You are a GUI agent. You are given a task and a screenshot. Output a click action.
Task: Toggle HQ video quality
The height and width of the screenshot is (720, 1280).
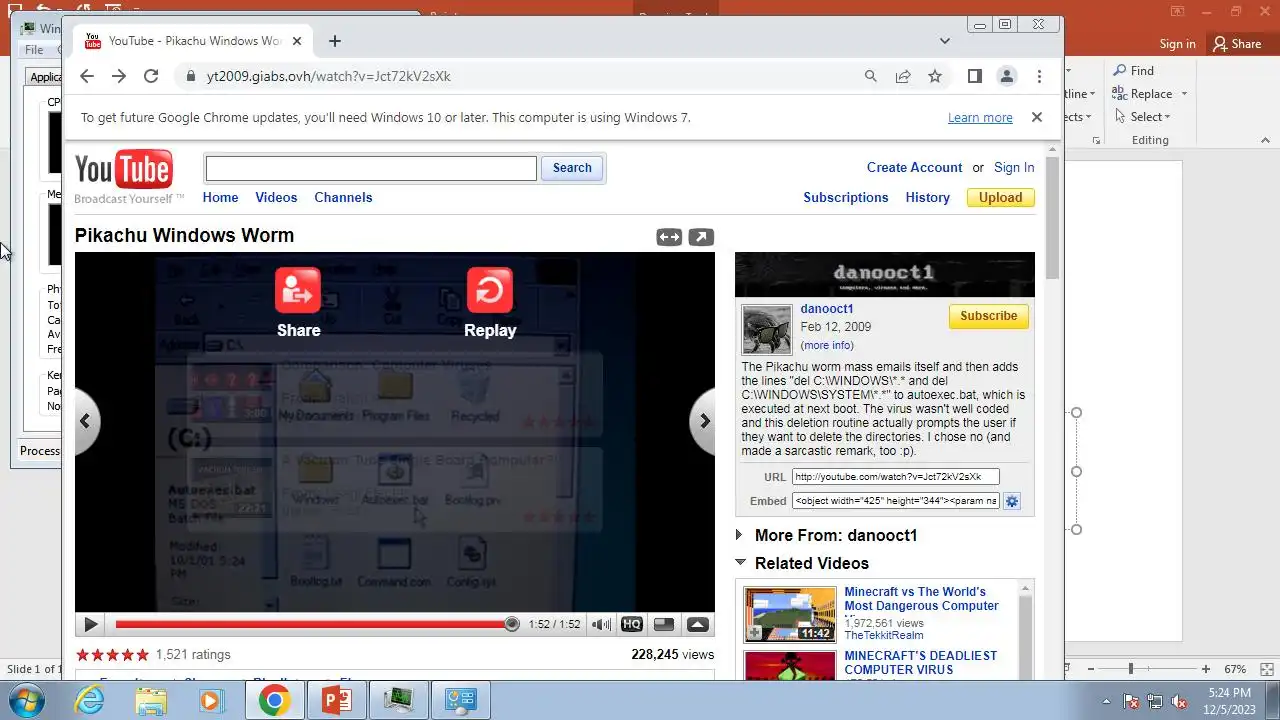[631, 625]
